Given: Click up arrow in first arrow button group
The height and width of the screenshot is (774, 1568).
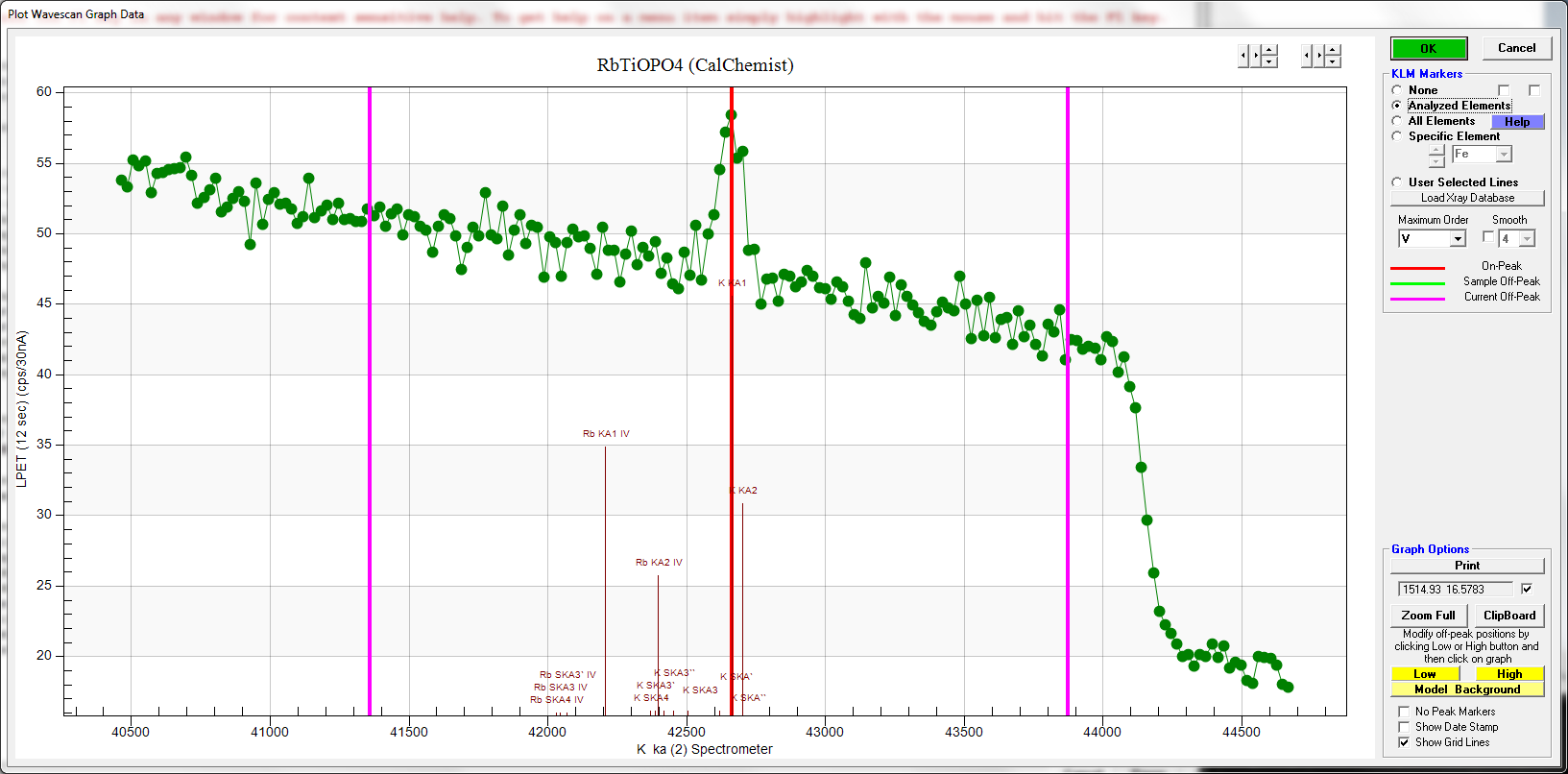Looking at the screenshot, I should (x=1269, y=50).
